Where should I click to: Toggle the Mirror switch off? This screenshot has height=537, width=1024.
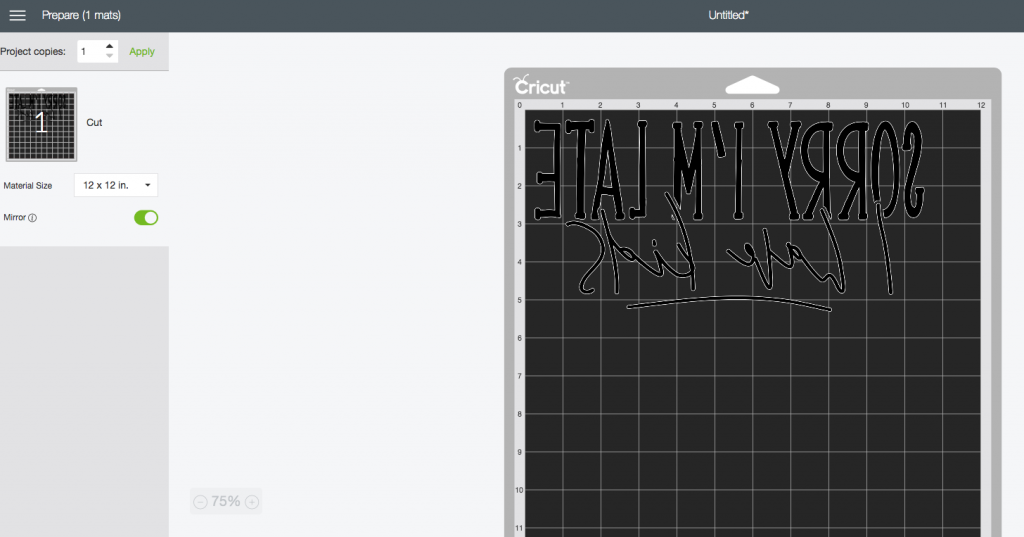(146, 218)
